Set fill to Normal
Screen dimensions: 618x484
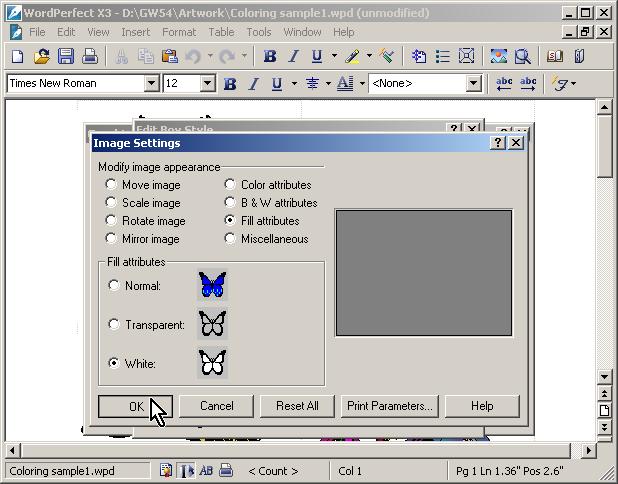click(x=114, y=285)
